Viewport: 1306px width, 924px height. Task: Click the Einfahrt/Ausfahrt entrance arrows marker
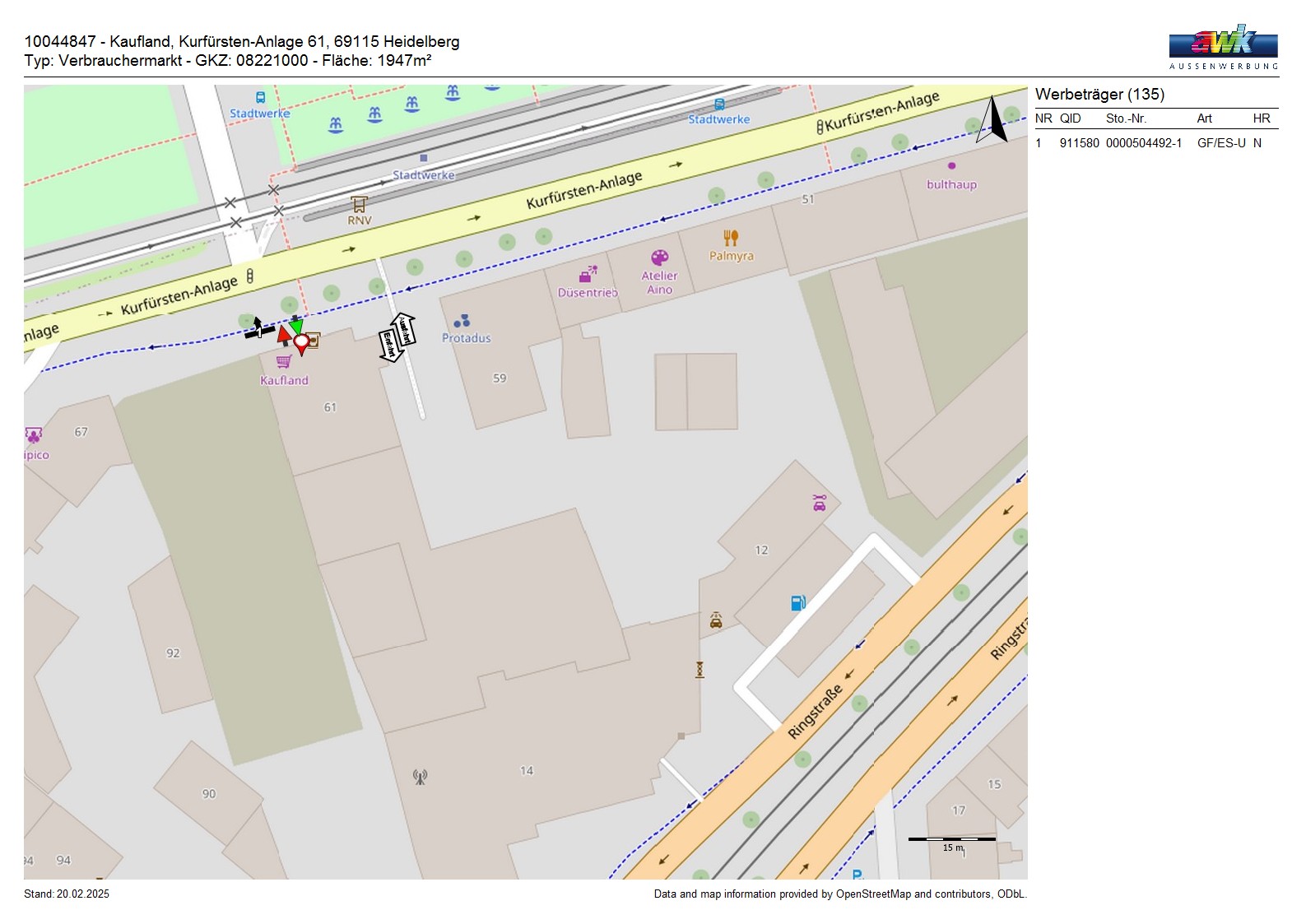tap(397, 337)
